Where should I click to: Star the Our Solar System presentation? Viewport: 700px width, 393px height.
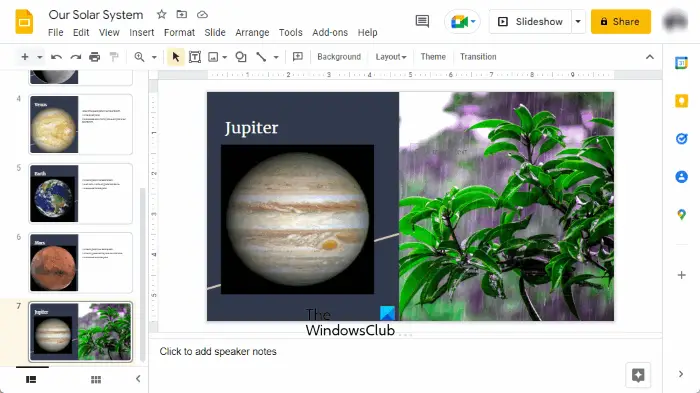(x=162, y=14)
